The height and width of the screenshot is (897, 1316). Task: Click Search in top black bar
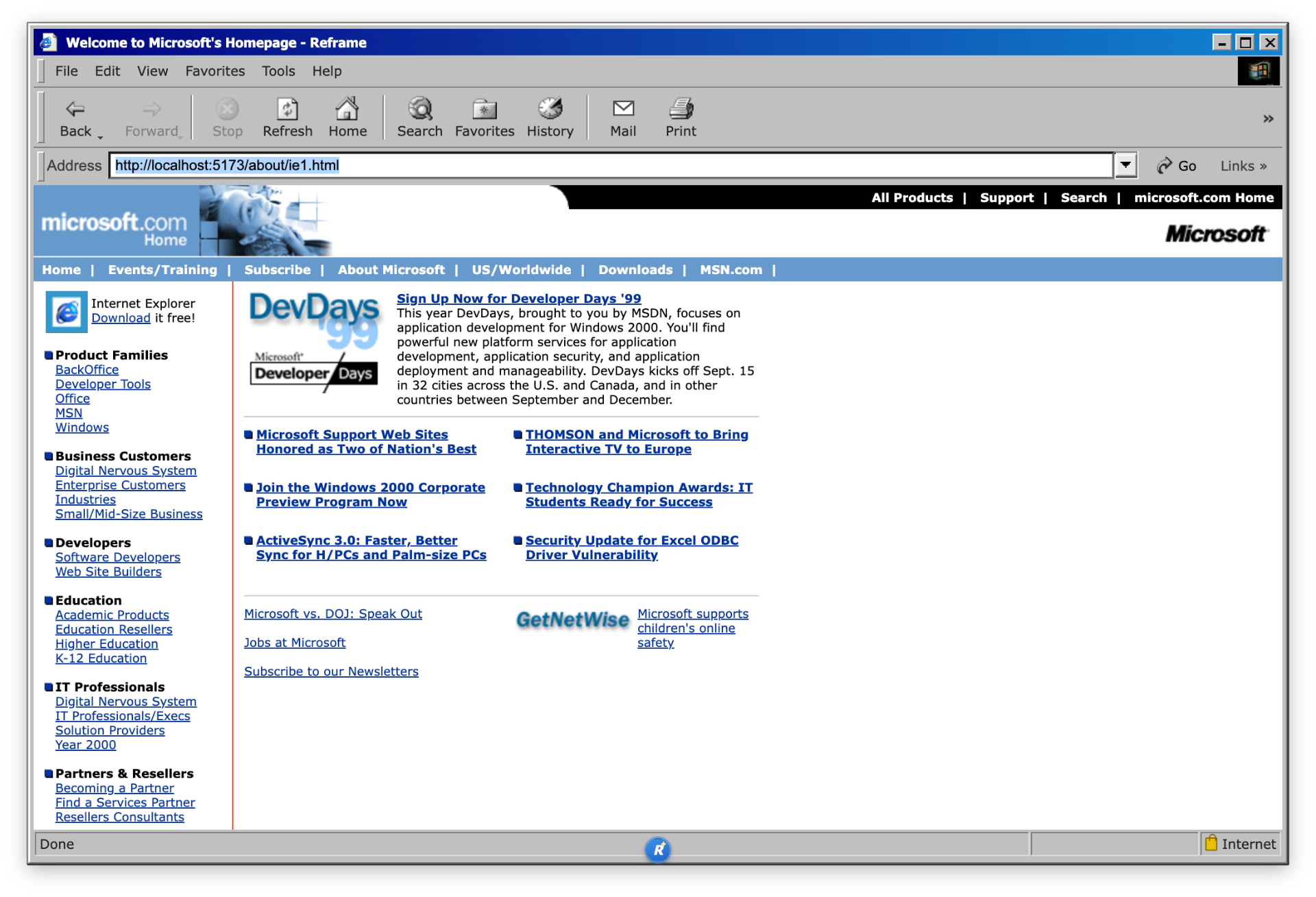coord(1083,198)
